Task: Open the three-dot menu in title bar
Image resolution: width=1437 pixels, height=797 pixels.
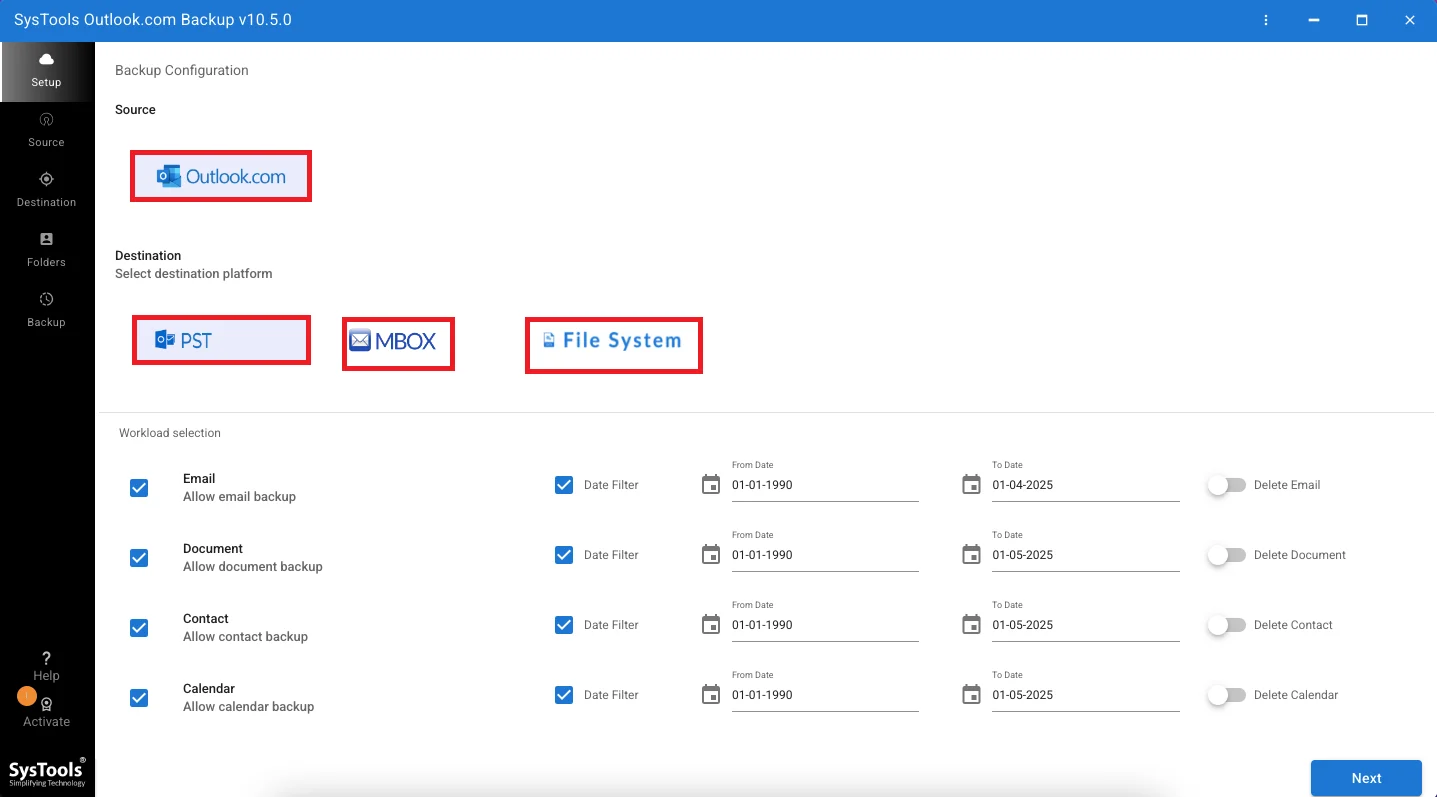Action: point(1266,20)
